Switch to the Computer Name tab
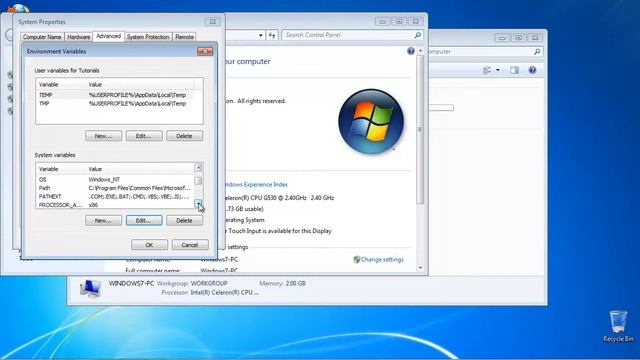This screenshot has width=640, height=360. (42, 37)
